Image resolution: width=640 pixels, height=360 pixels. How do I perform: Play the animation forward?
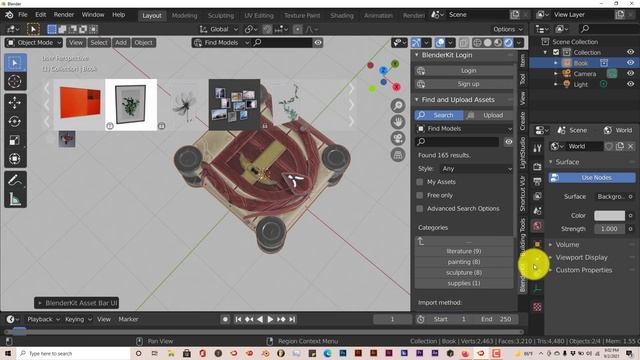click(270, 319)
